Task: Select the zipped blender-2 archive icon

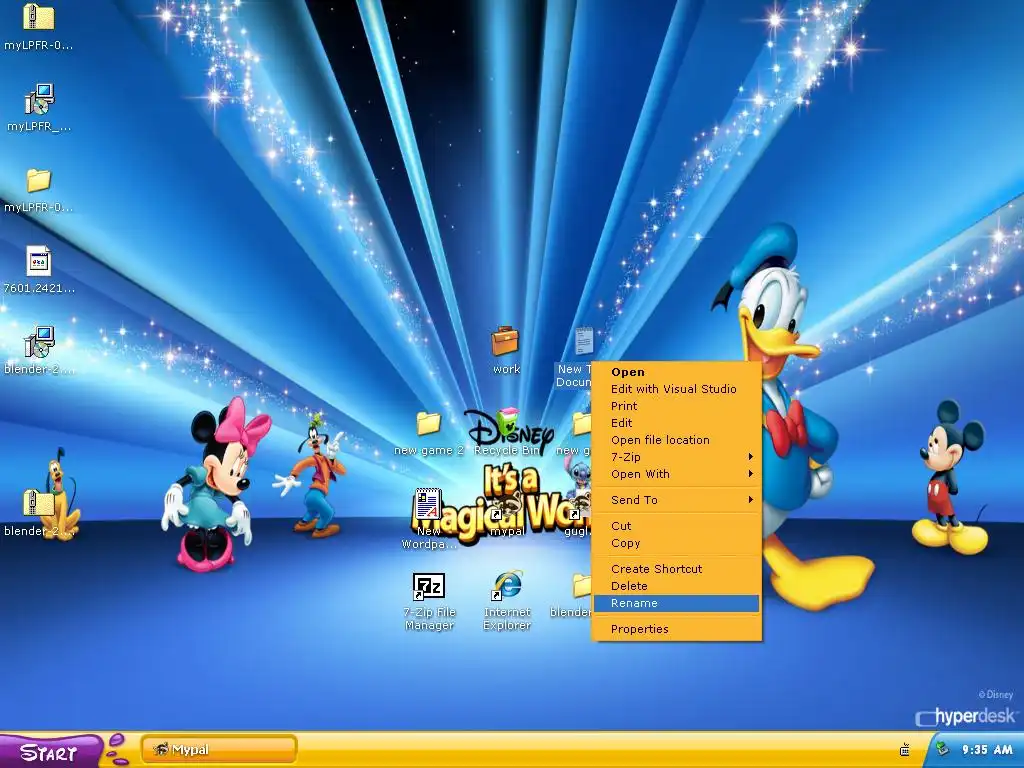Action: point(39,504)
